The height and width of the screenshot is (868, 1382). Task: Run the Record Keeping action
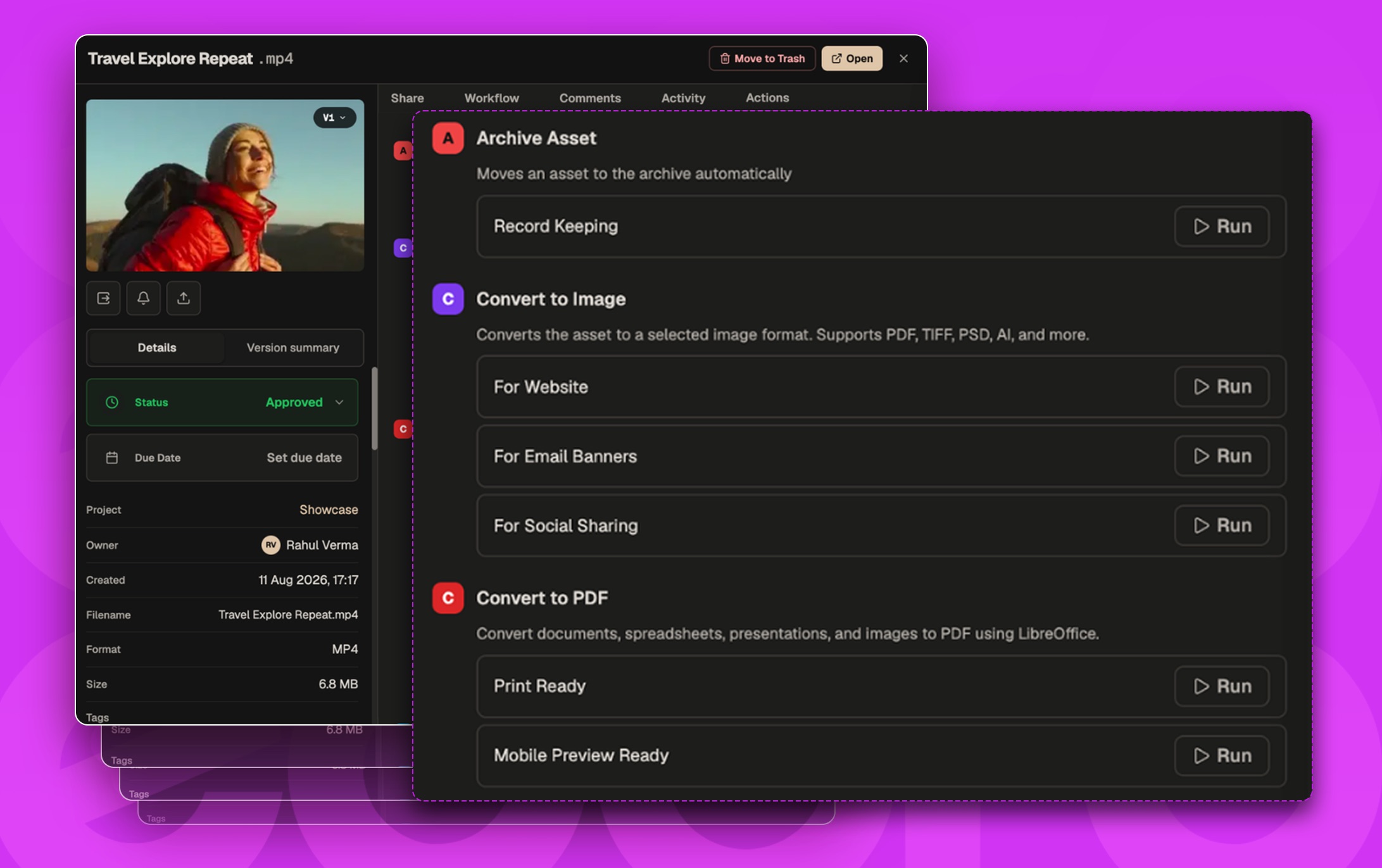1221,226
